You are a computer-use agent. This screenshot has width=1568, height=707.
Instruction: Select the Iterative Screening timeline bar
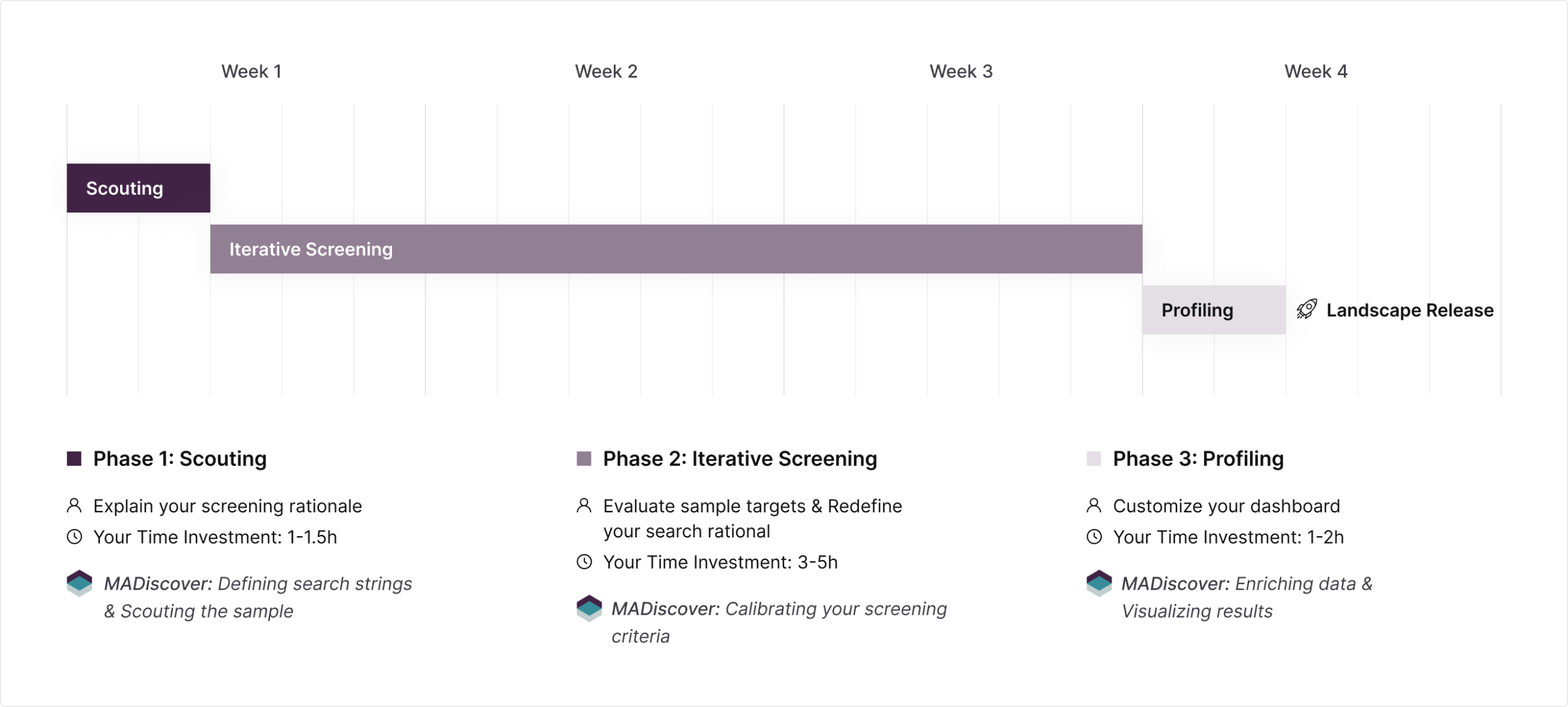coord(676,249)
